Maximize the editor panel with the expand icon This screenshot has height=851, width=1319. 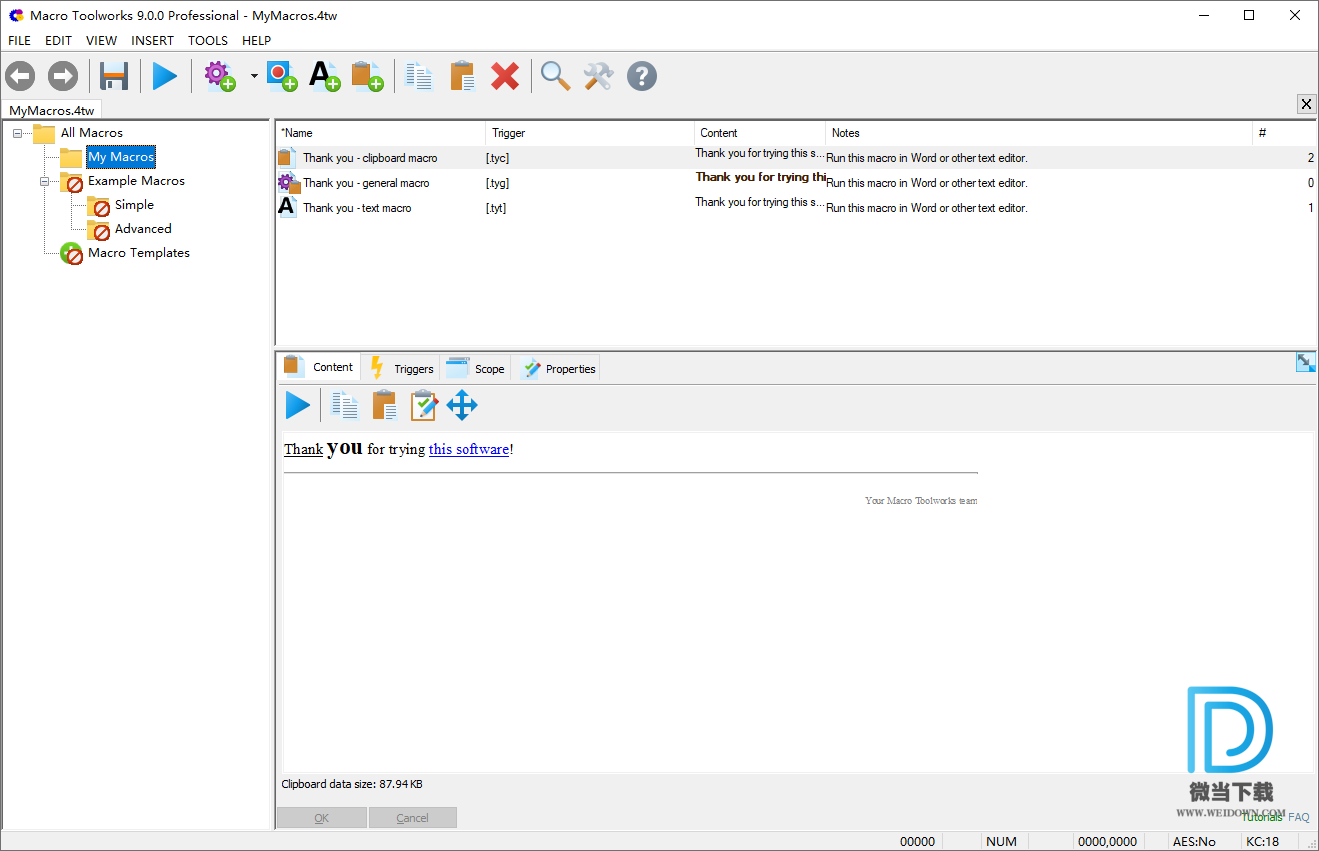tap(1305, 362)
